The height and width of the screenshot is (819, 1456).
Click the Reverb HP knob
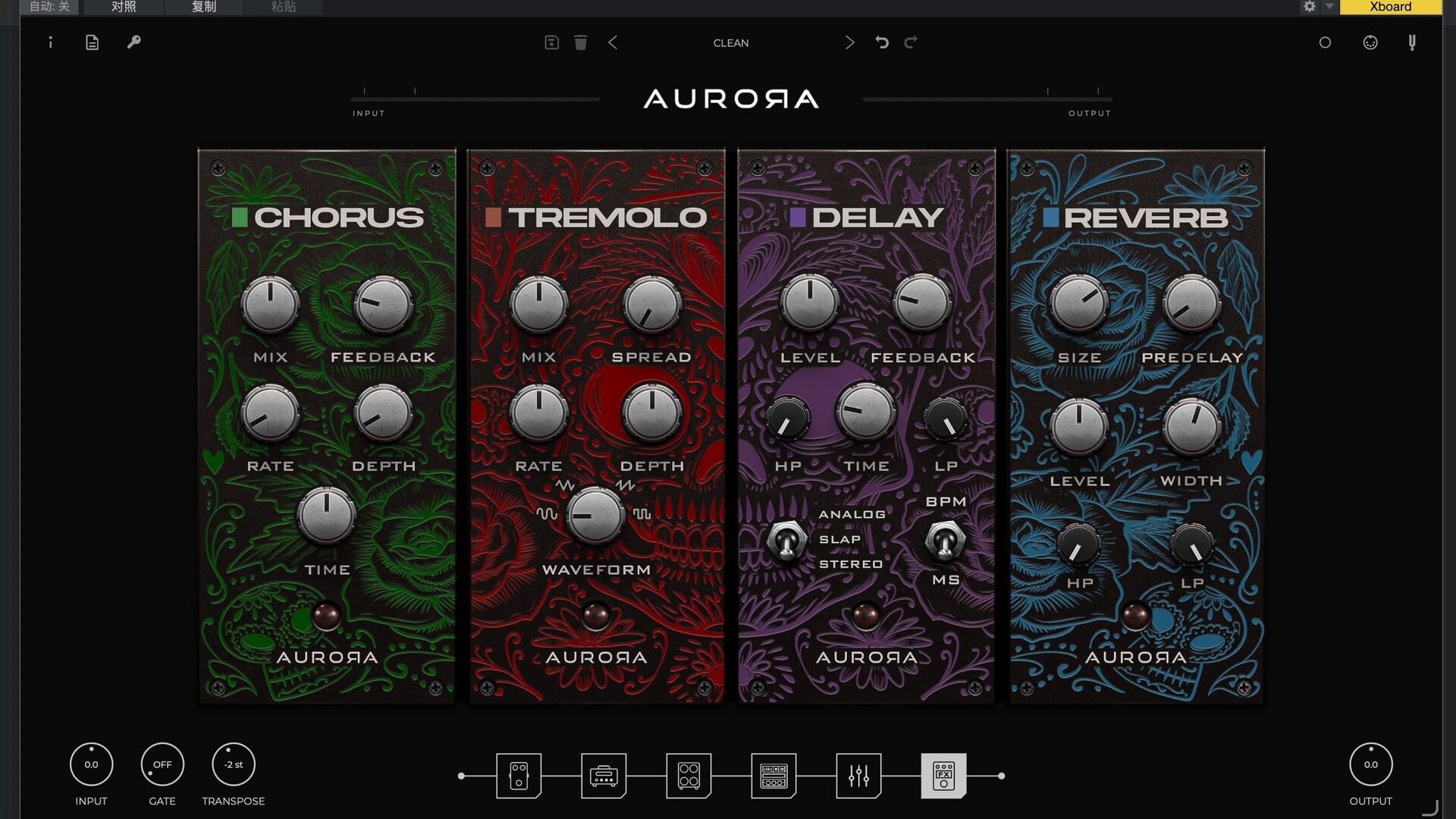coord(1079,544)
